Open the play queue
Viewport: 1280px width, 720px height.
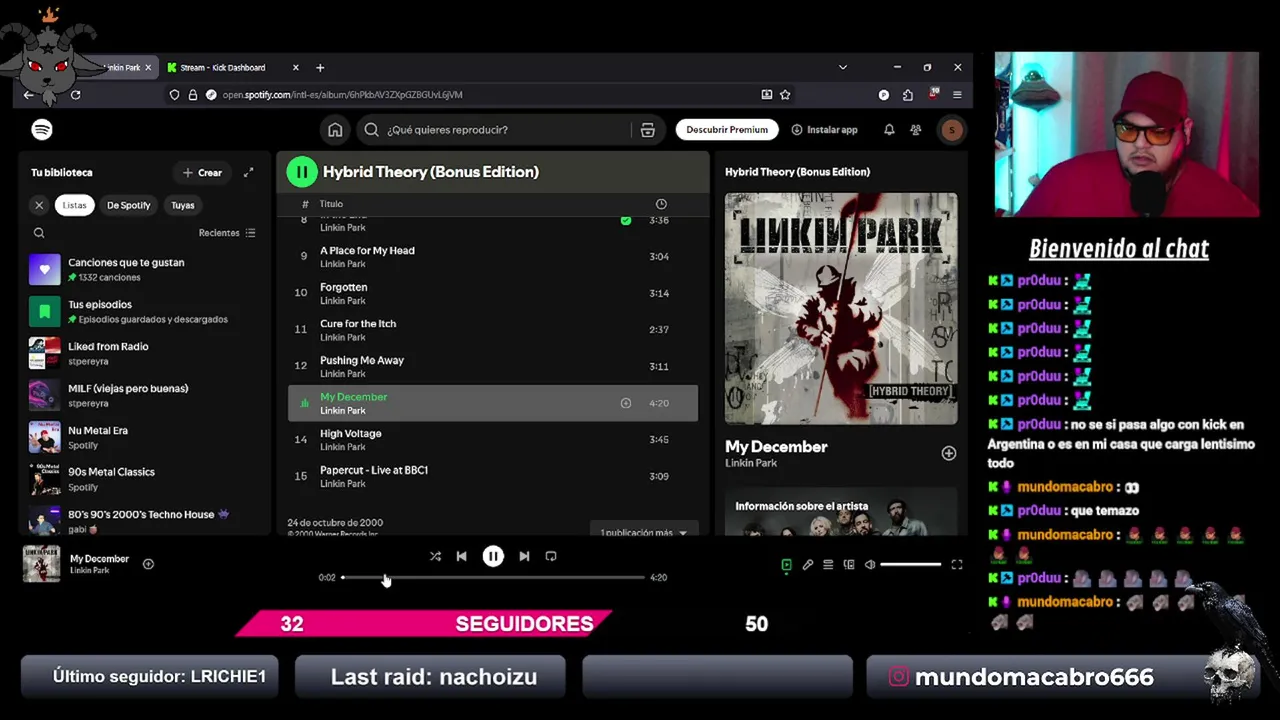pyautogui.click(x=828, y=565)
